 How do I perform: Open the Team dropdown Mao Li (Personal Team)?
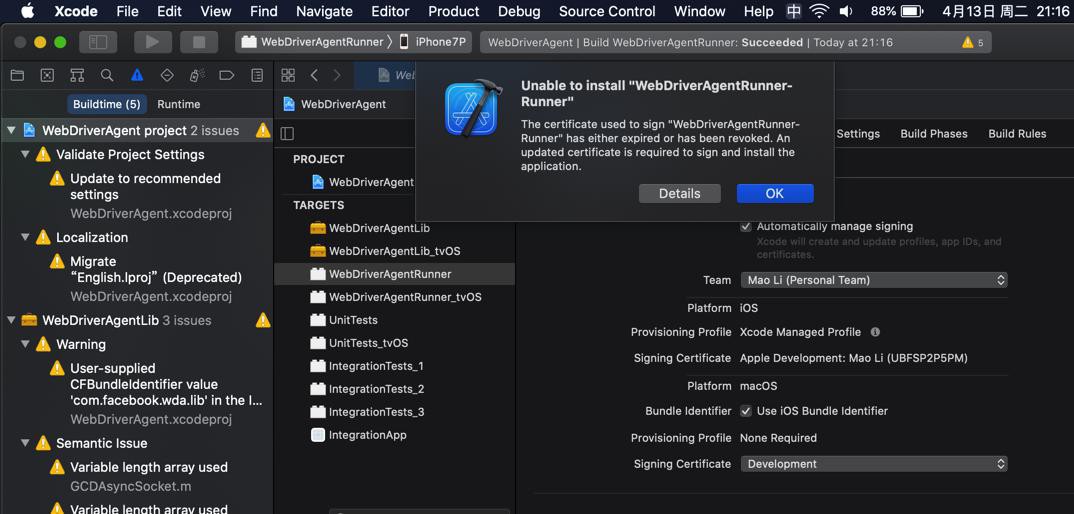coord(874,280)
